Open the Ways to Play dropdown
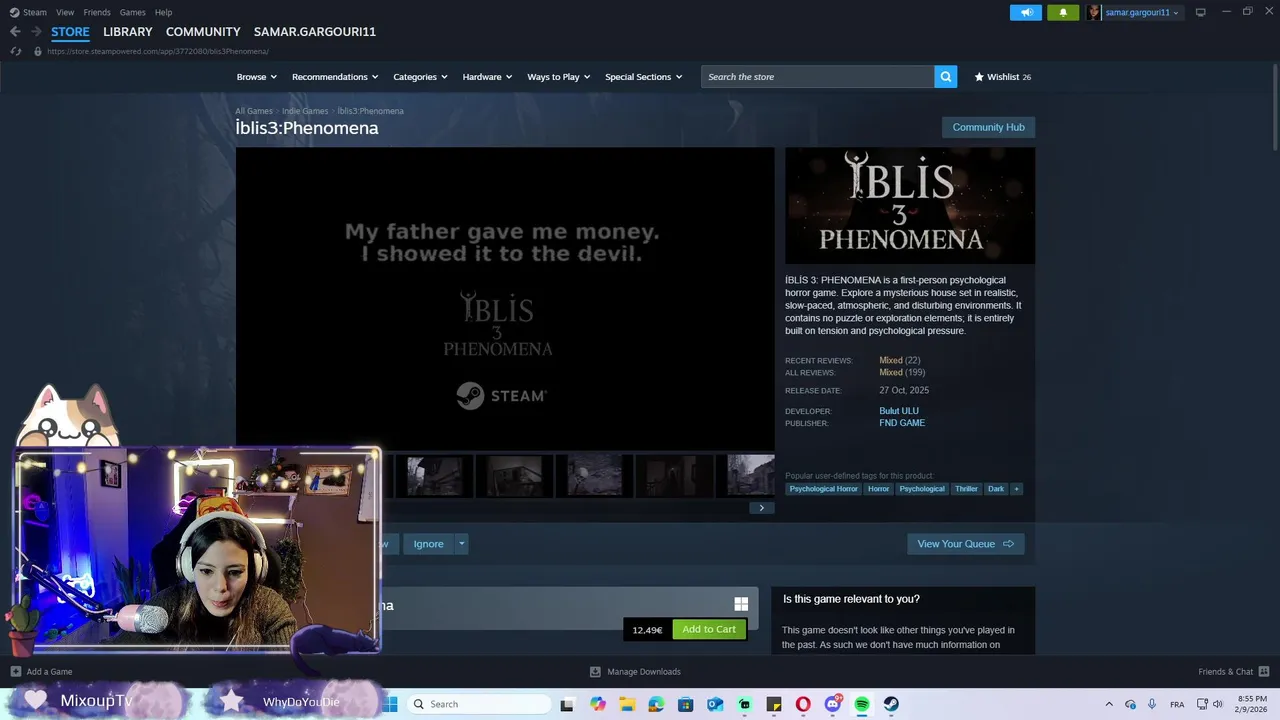The image size is (1280, 720). (559, 77)
